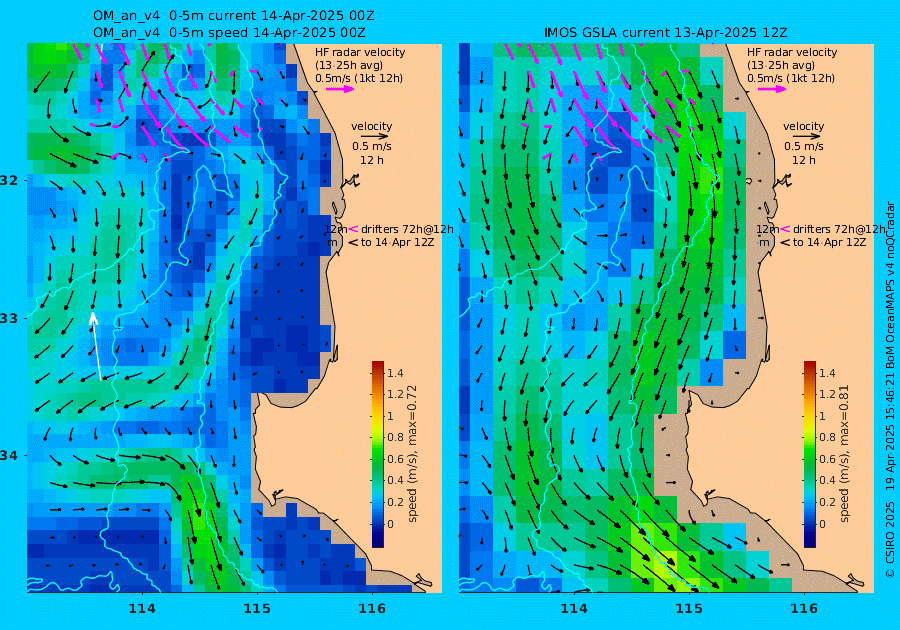Click the '0.8' tick on left colorbar
This screenshot has height=630, width=900.
(x=395, y=438)
